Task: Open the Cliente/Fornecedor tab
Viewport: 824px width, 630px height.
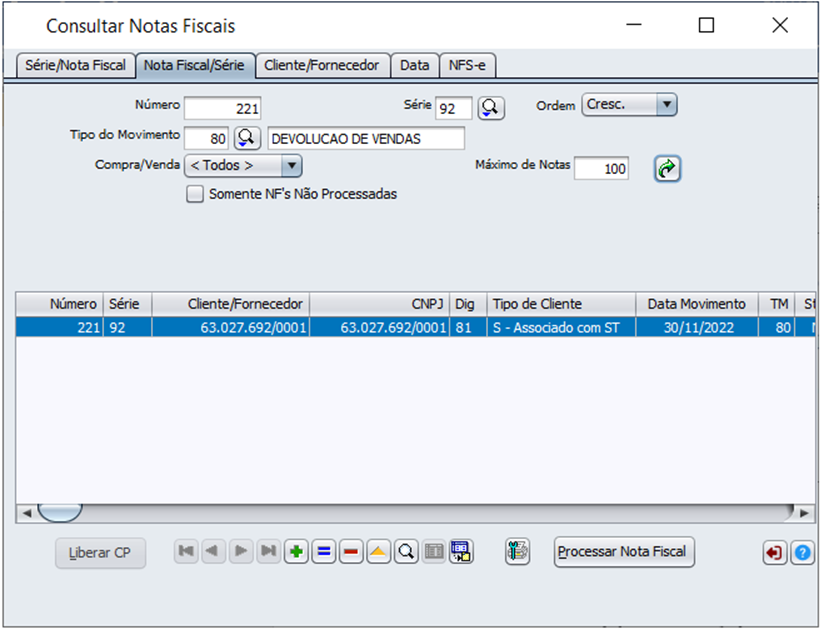Action: click(322, 66)
